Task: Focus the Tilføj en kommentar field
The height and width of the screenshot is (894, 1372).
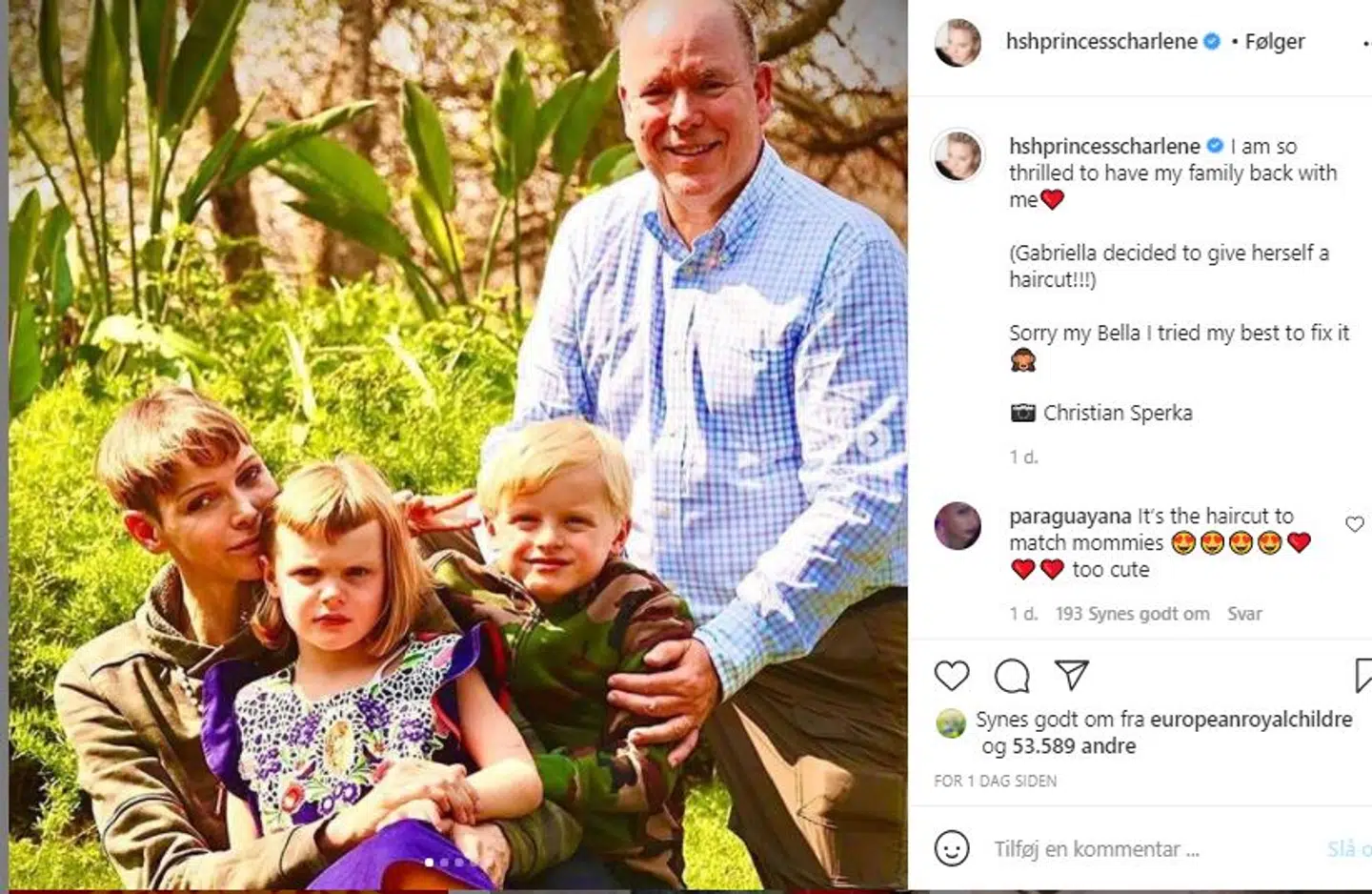Action: point(1143,848)
